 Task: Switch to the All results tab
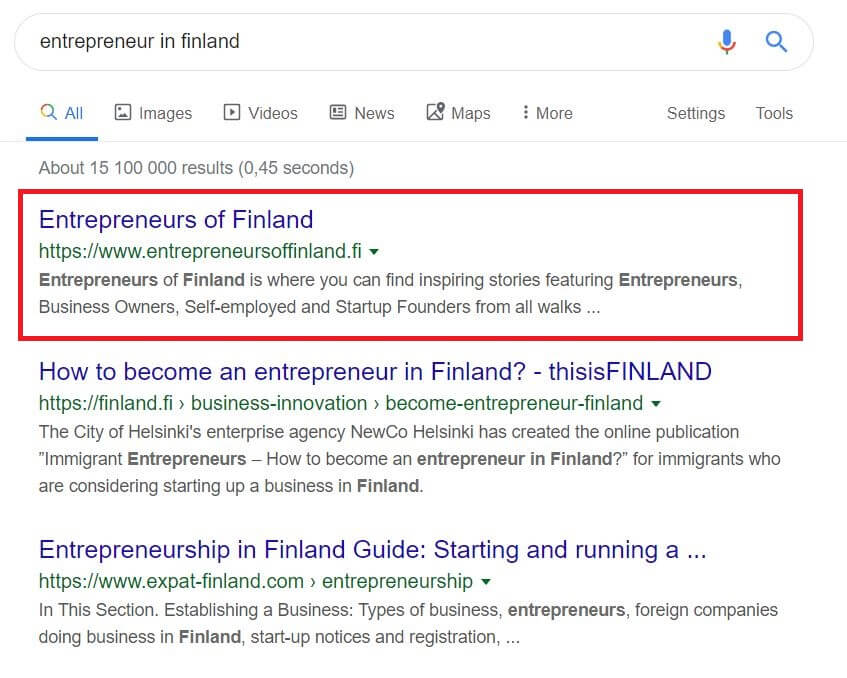(x=62, y=113)
